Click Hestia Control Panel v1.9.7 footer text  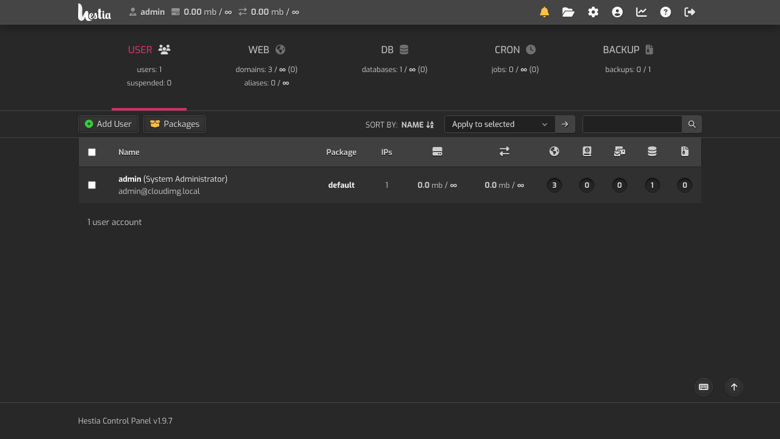point(125,421)
